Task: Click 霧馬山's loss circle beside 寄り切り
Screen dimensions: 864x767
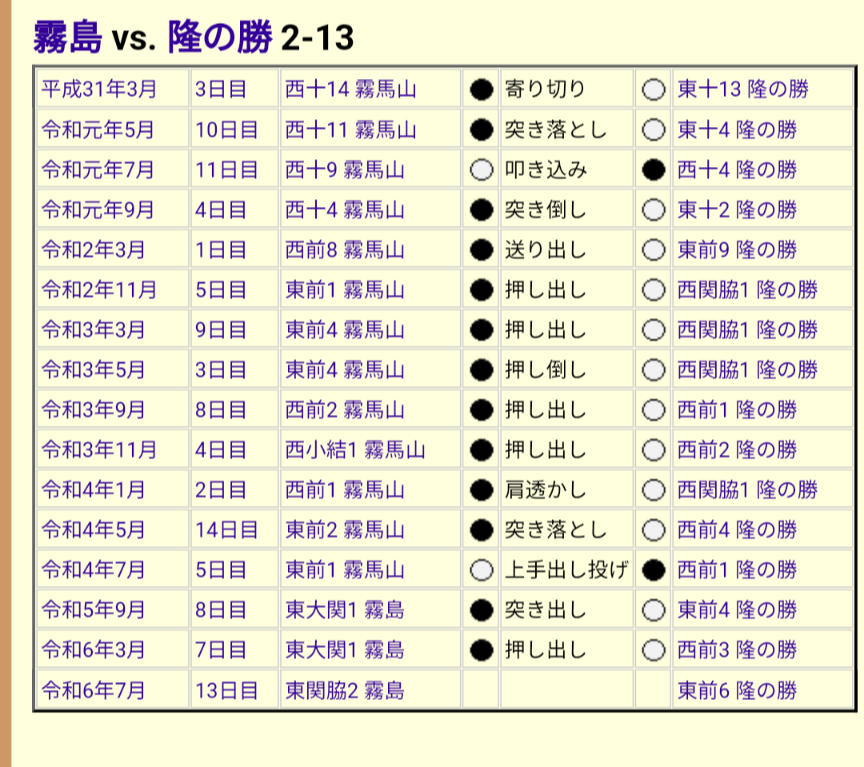Action: 481,90
